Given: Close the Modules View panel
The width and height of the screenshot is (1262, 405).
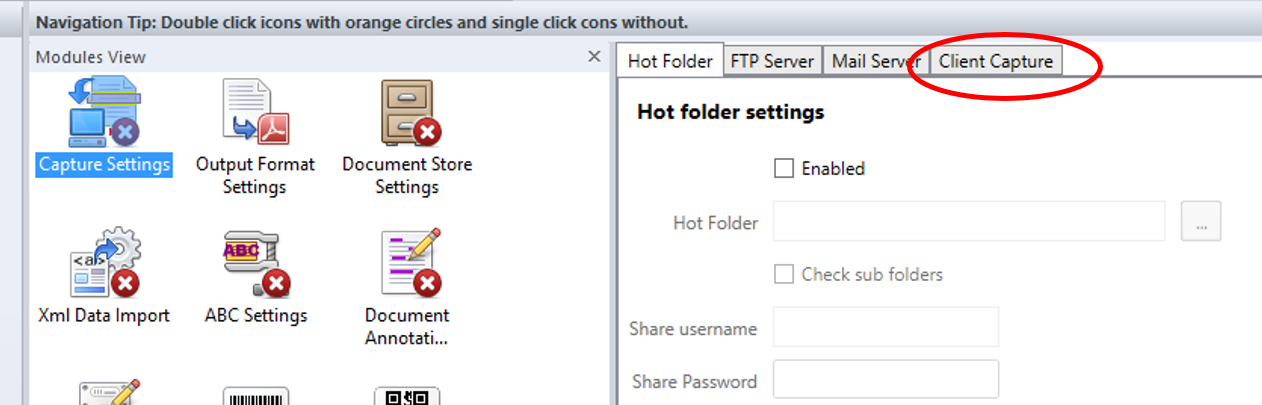Looking at the screenshot, I should pyautogui.click(x=594, y=57).
